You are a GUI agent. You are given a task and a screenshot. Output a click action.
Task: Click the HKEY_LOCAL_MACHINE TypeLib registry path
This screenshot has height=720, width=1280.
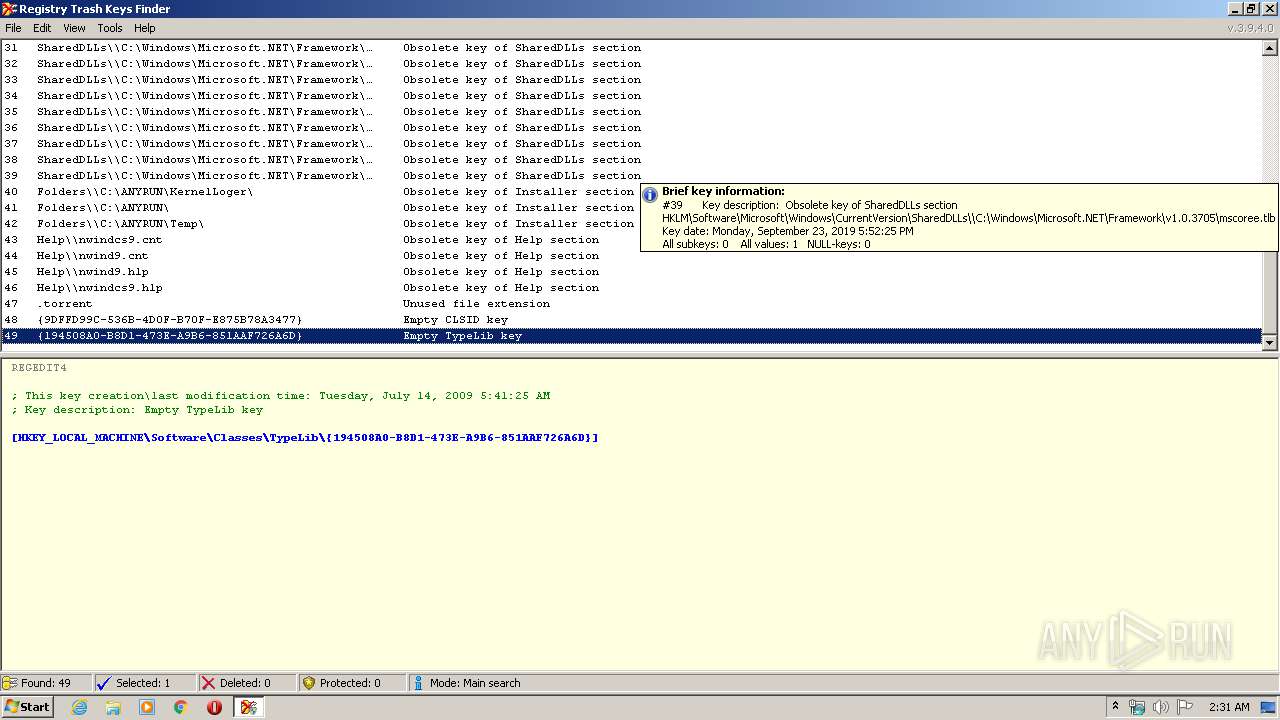pyautogui.click(x=305, y=438)
